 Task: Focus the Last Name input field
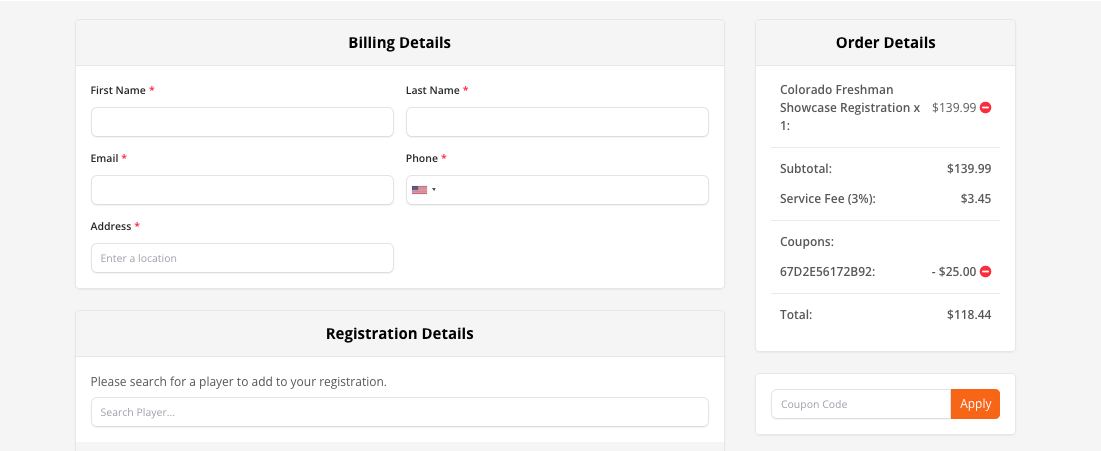point(557,122)
